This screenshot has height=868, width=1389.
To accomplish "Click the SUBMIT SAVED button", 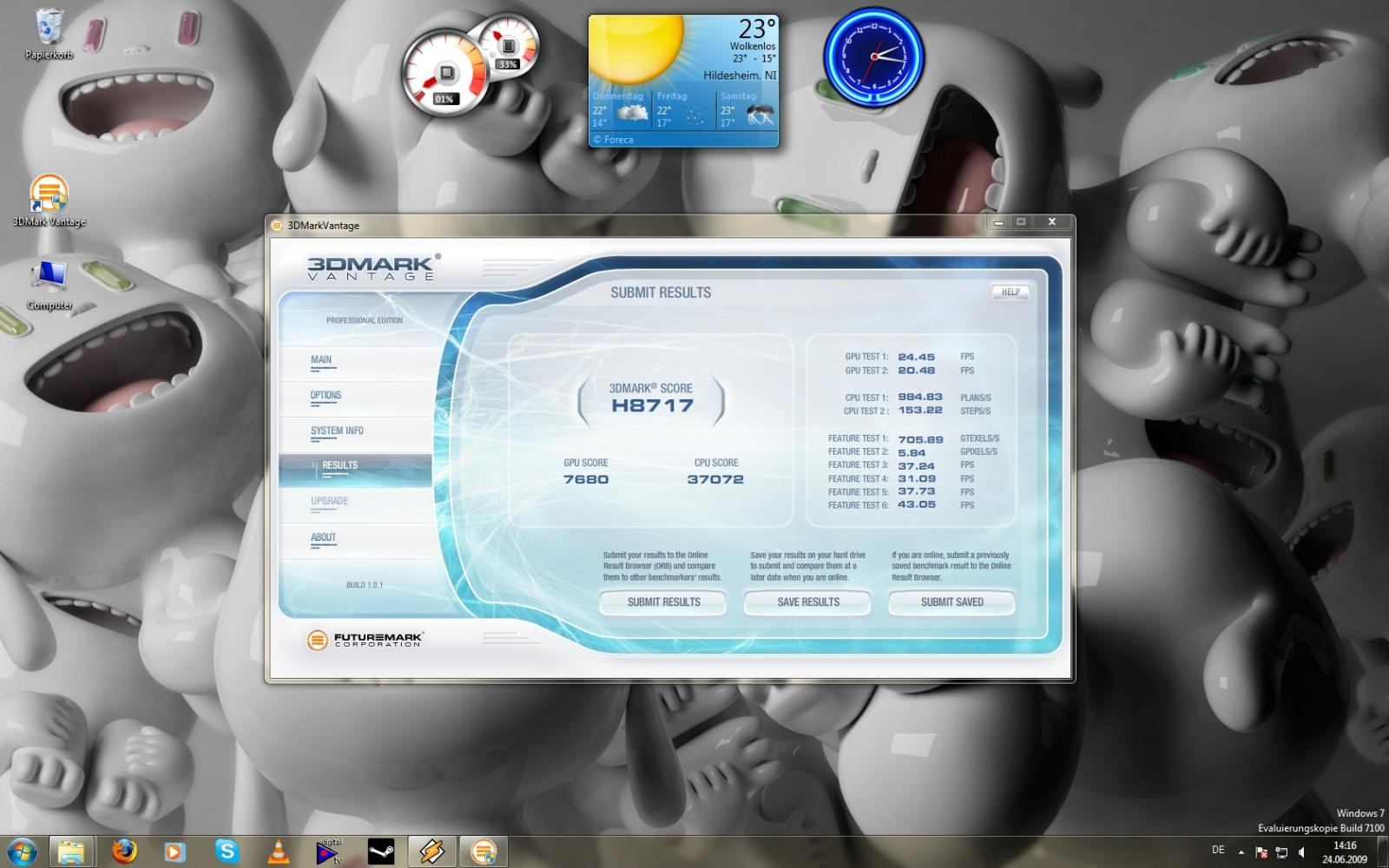I will 951,602.
